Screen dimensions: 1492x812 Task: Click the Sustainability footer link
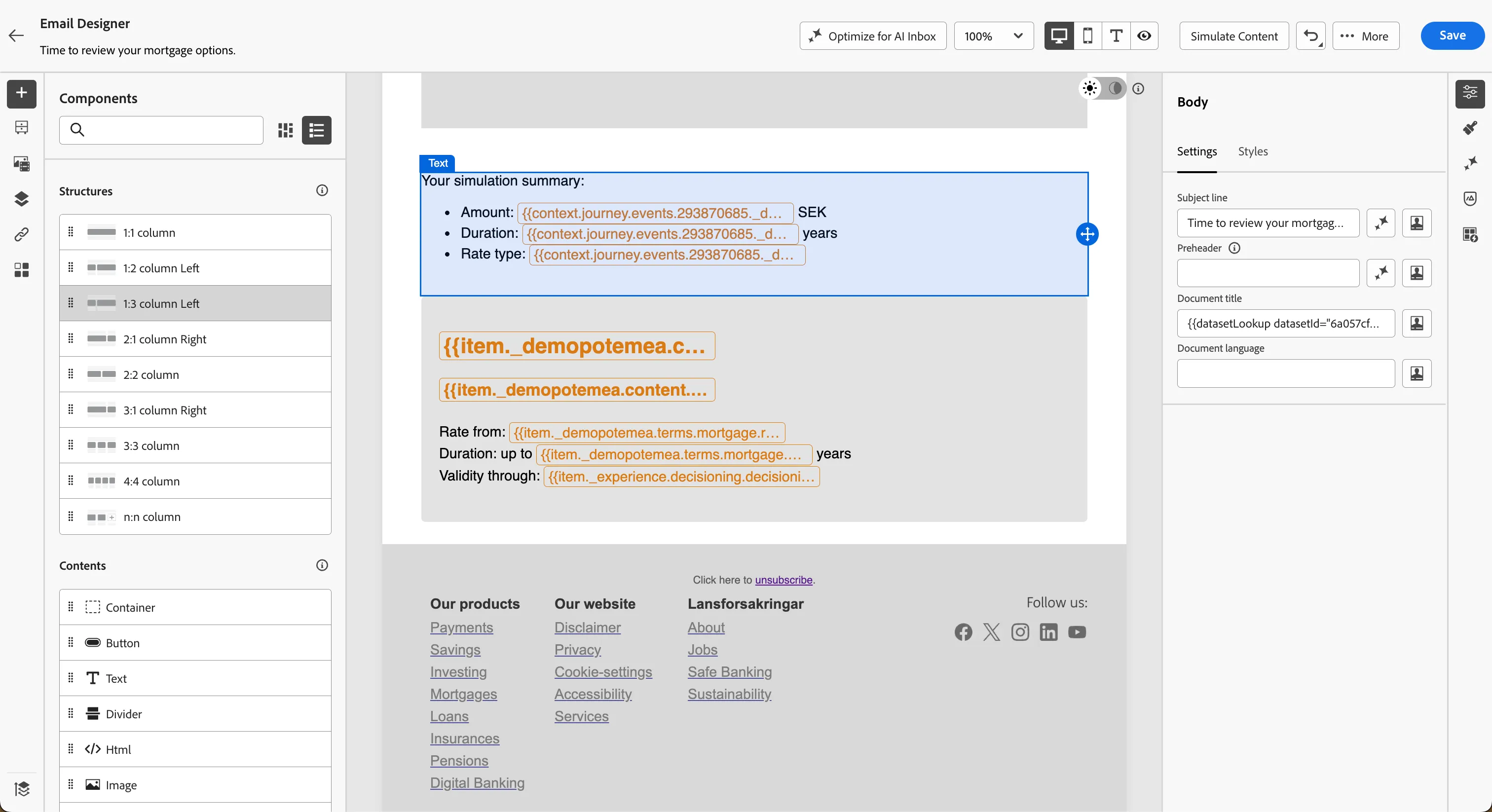729,694
